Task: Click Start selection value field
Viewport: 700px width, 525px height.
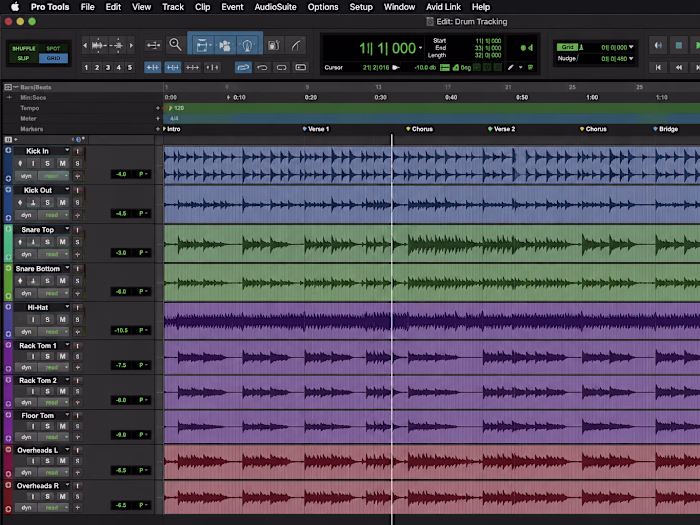Action: 488,41
